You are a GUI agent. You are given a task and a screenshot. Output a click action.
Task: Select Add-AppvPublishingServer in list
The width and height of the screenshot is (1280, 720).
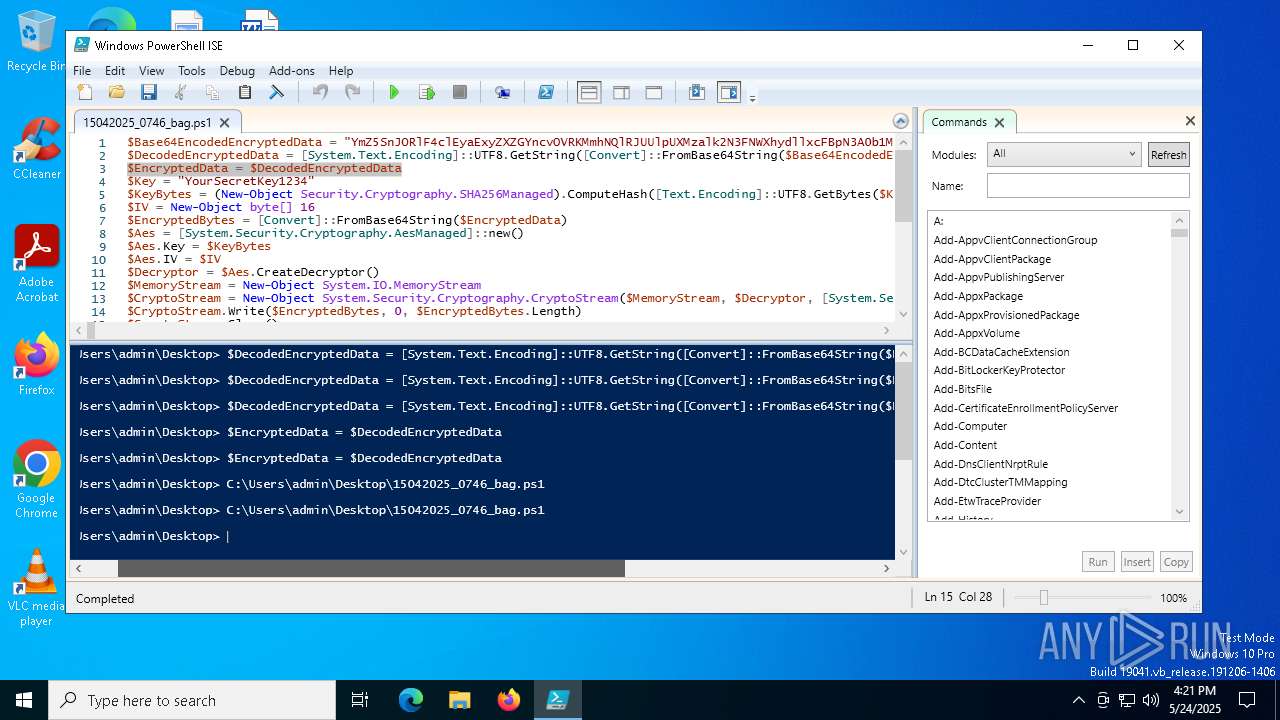click(998, 277)
